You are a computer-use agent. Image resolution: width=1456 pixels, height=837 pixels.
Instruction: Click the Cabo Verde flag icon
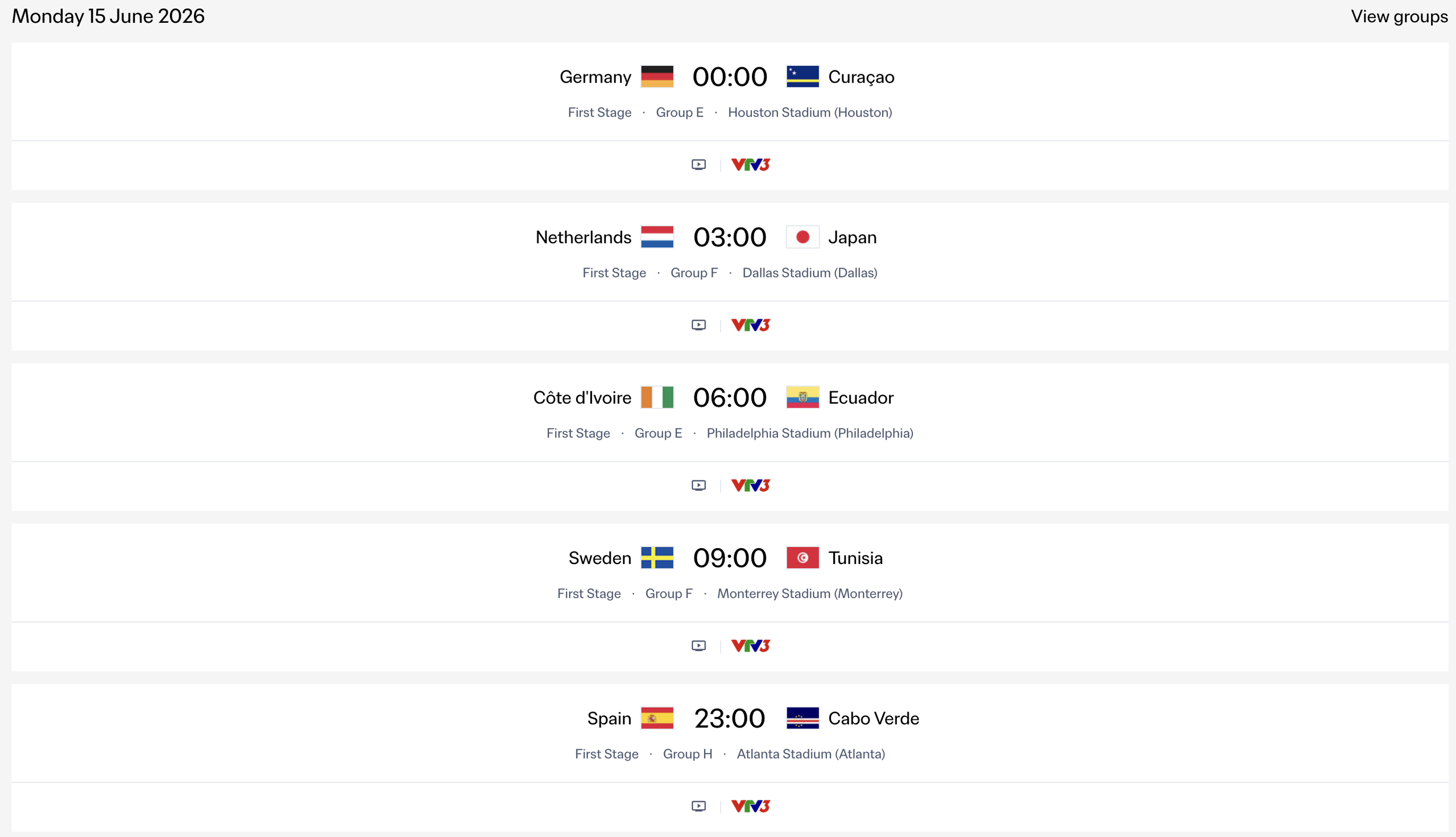[803, 718]
